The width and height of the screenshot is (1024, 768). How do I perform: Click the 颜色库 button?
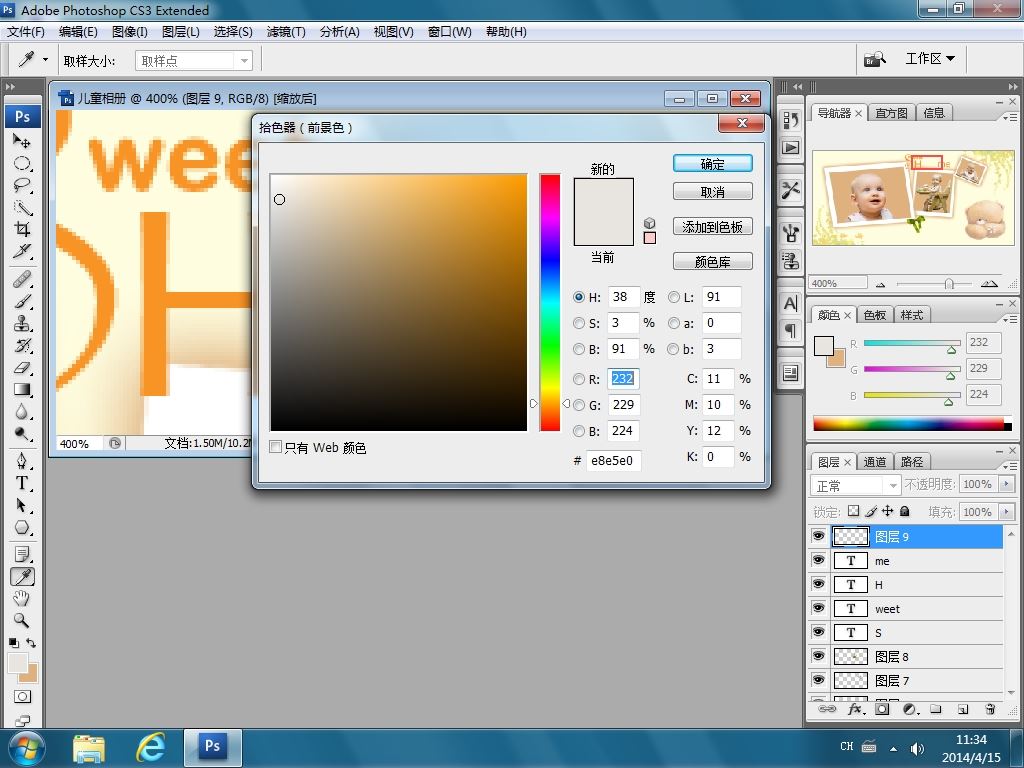[712, 262]
